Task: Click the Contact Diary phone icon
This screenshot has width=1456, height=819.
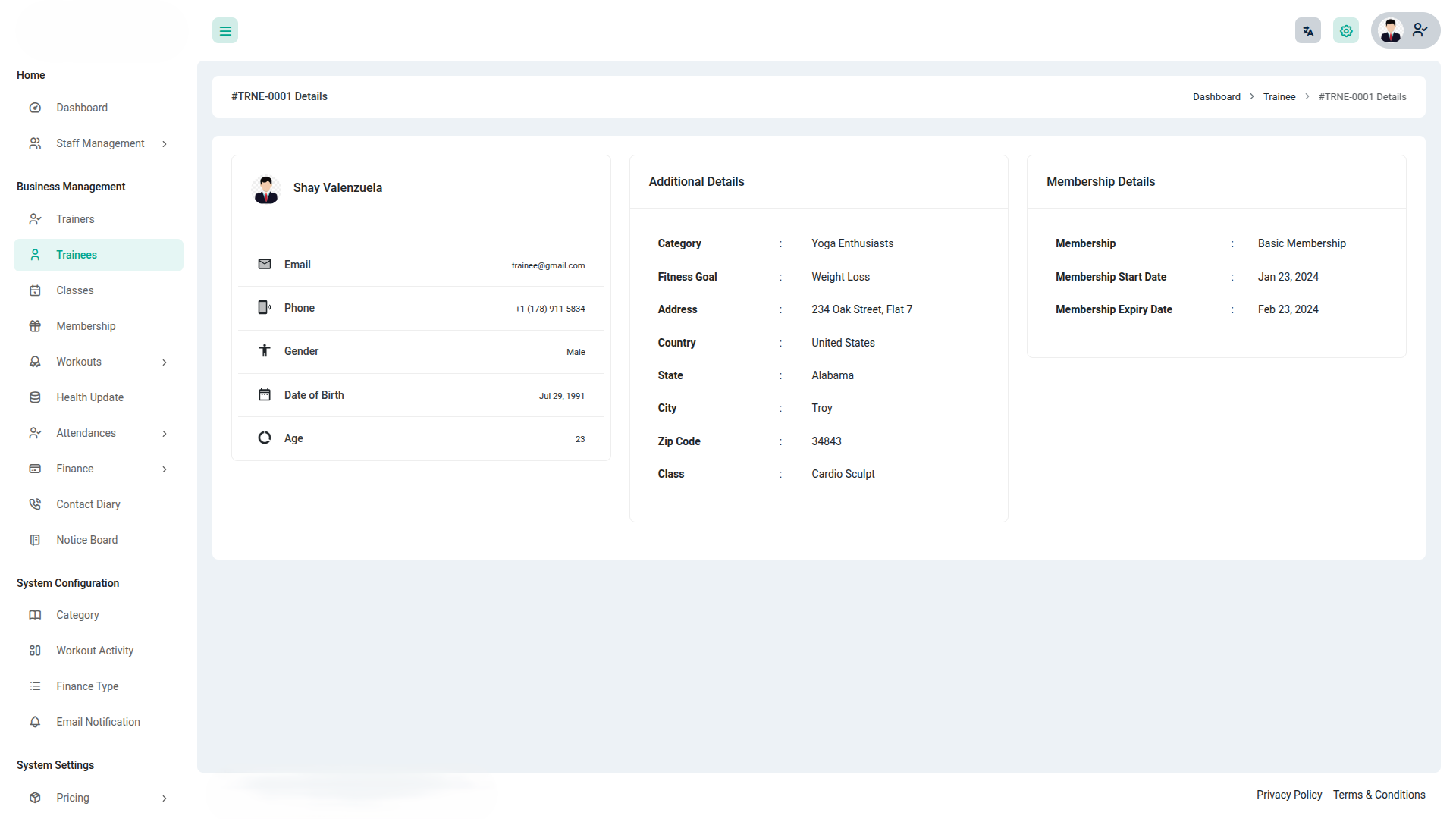Action: (35, 504)
